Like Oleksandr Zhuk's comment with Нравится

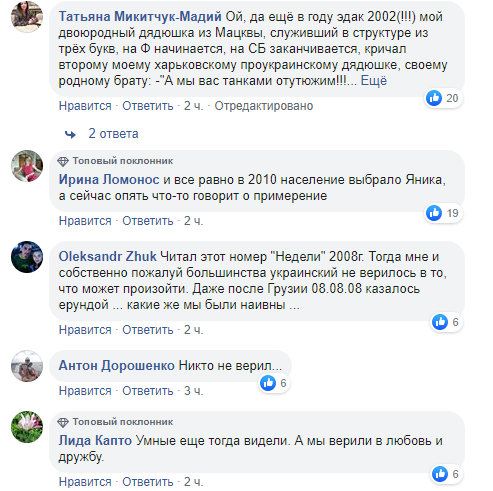pyautogui.click(x=85, y=330)
